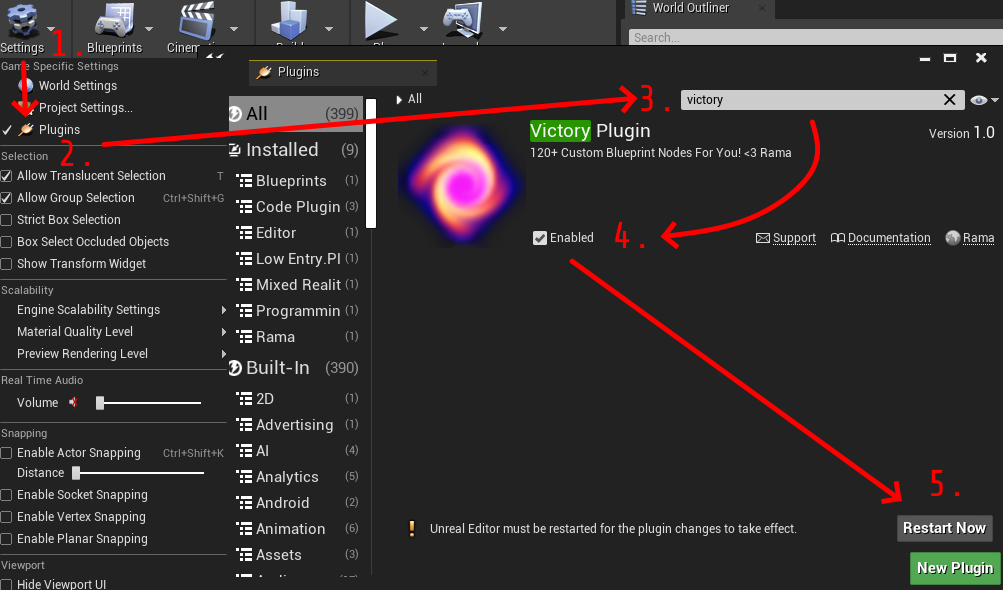The image size is (1003, 590).
Task: Adjust the snapping Distance slider
Action: click(x=138, y=473)
